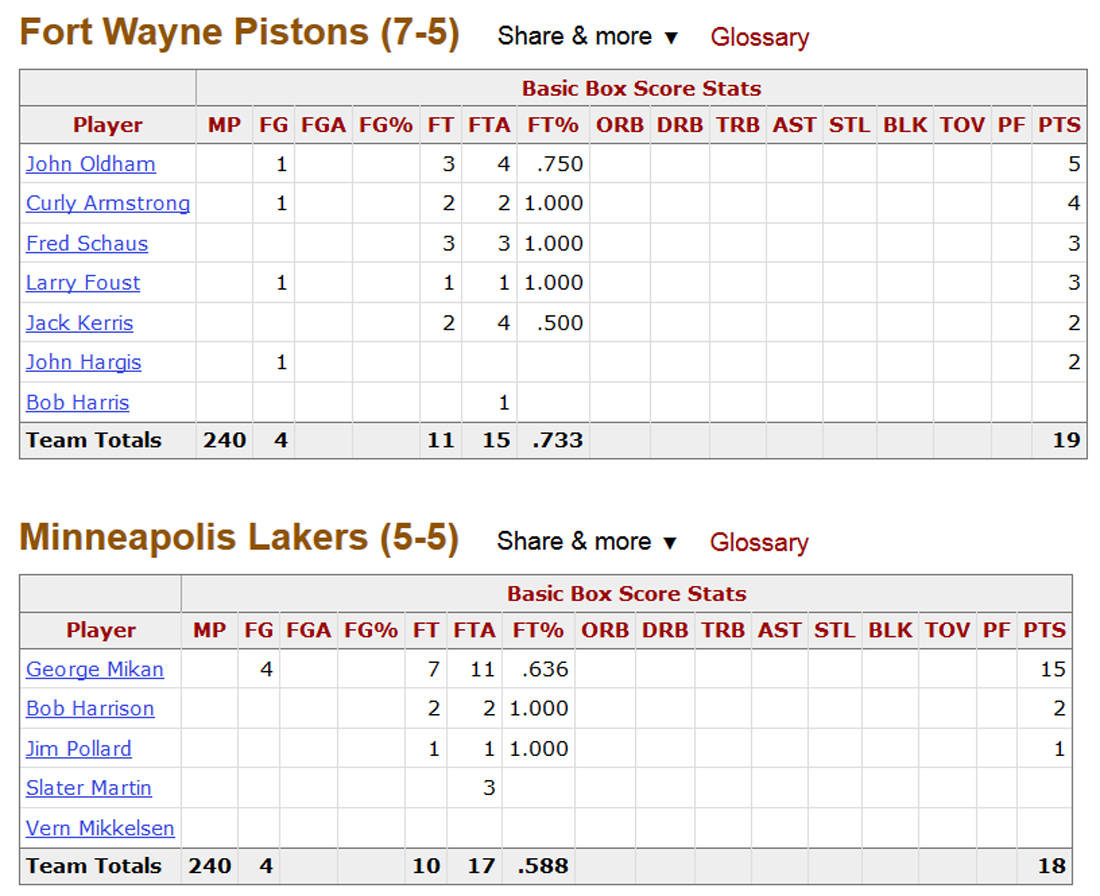Expand Share & more for Minneapolis Lakers
This screenshot has height=896, width=1100.
(588, 542)
